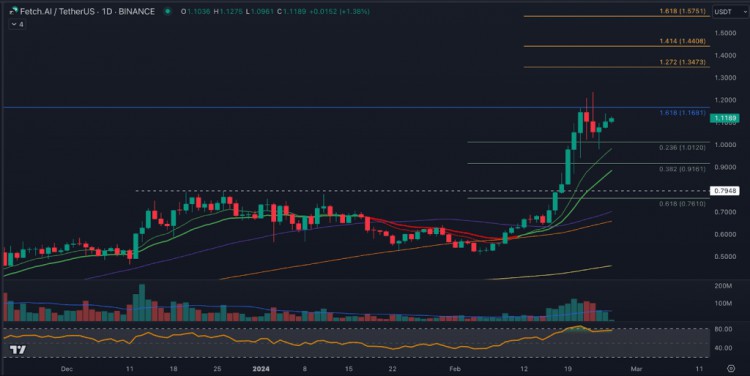Click the 1.3000 price axis label
This screenshot has width=750, height=376.
coord(725,77)
